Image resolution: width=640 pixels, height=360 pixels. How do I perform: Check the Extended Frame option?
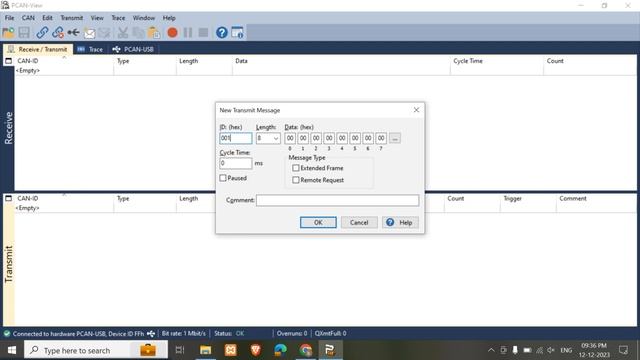click(x=296, y=168)
